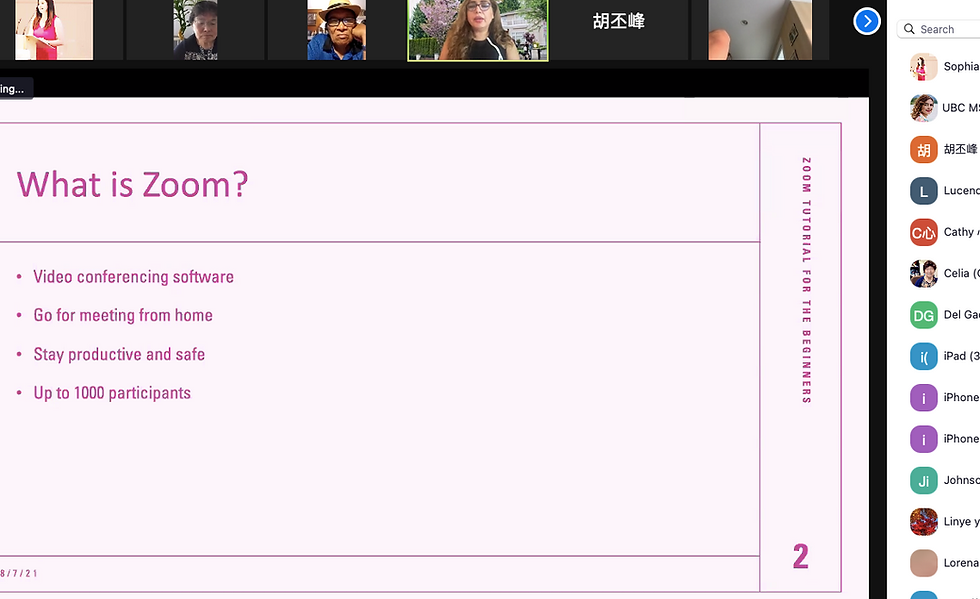Click the slide title What is Zoom?
Viewport: 980px width, 599px height.
point(132,185)
